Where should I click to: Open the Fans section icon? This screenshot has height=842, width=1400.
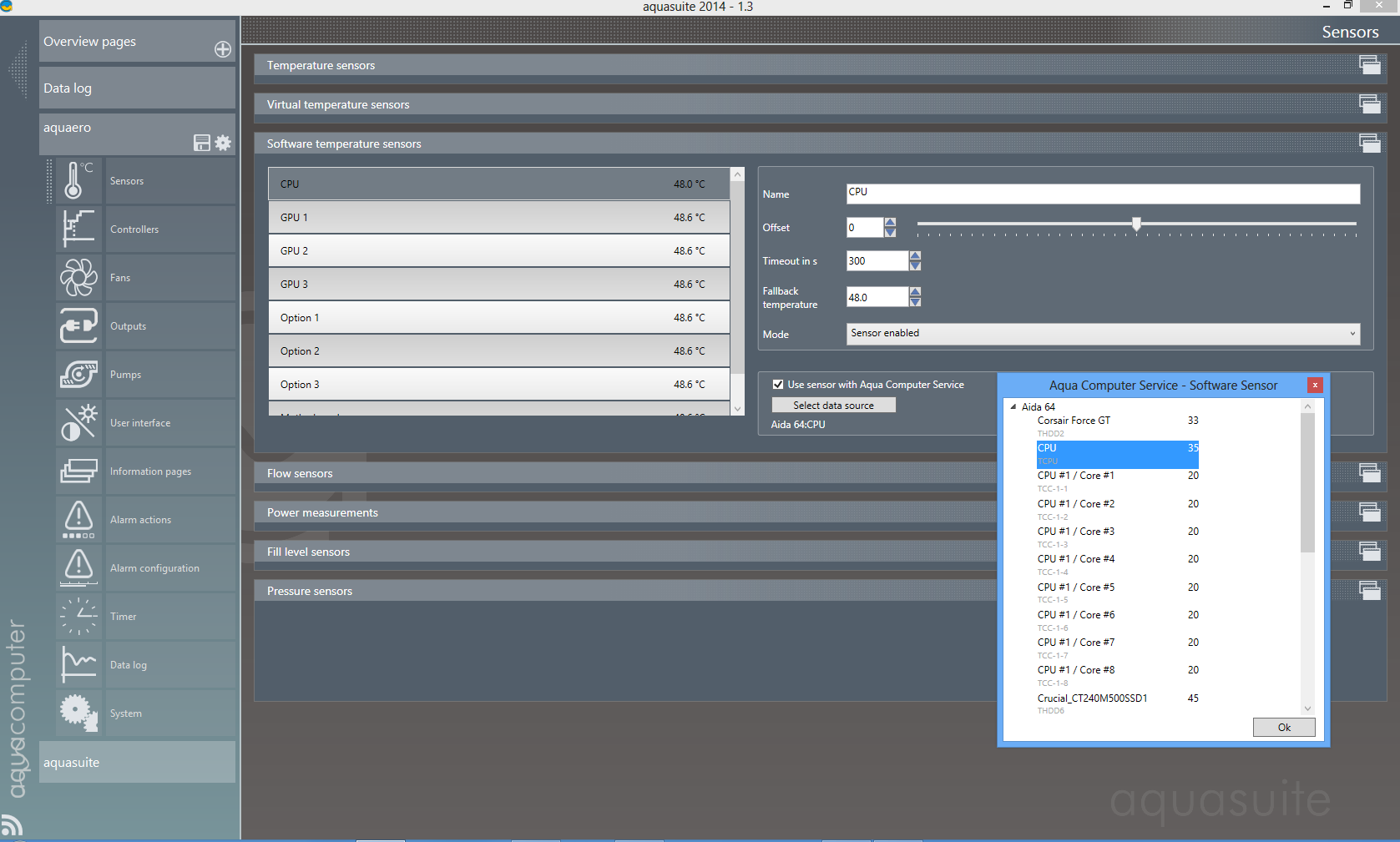(x=78, y=278)
